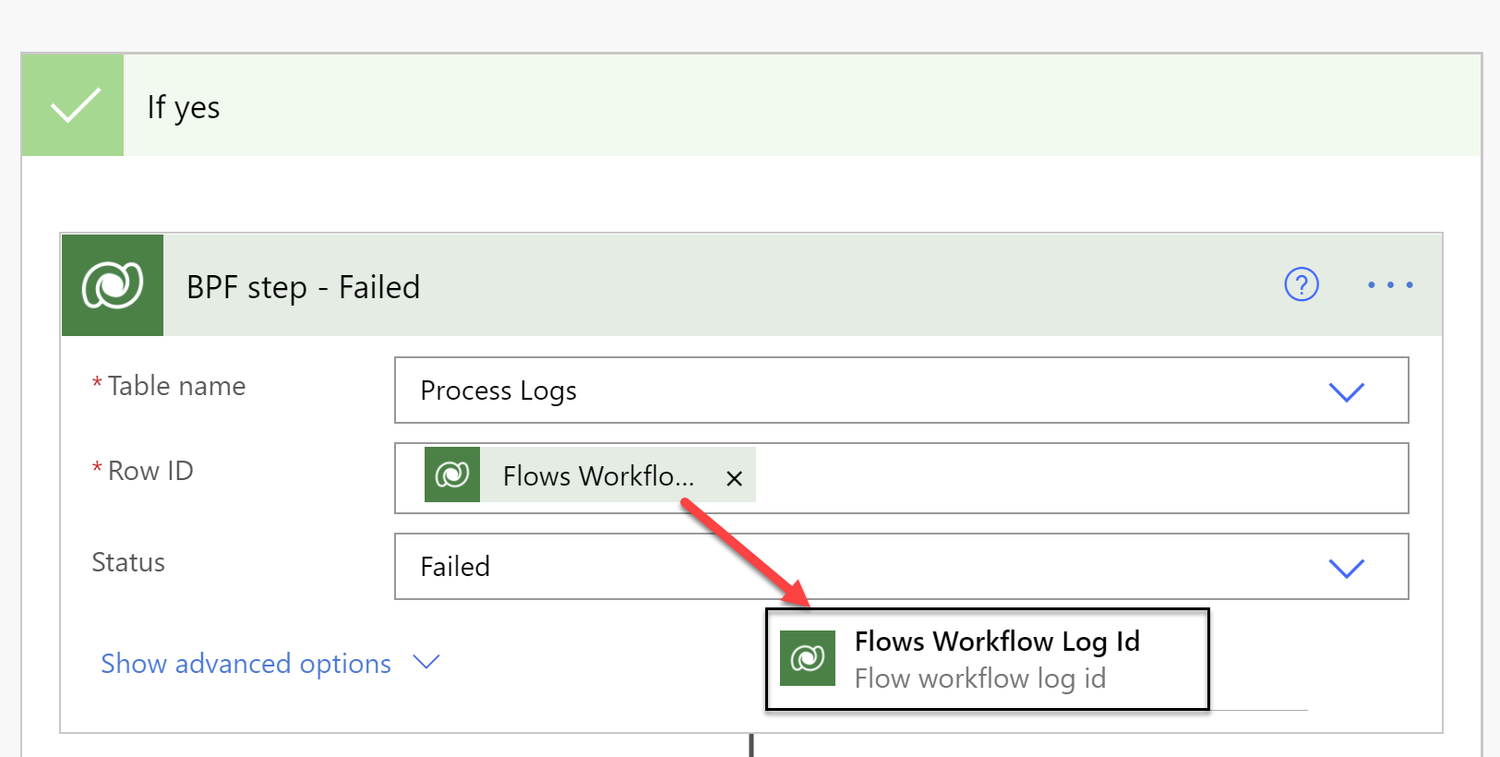
Task: Open the ellipsis menu on BPF step - Failed
Action: [1389, 285]
